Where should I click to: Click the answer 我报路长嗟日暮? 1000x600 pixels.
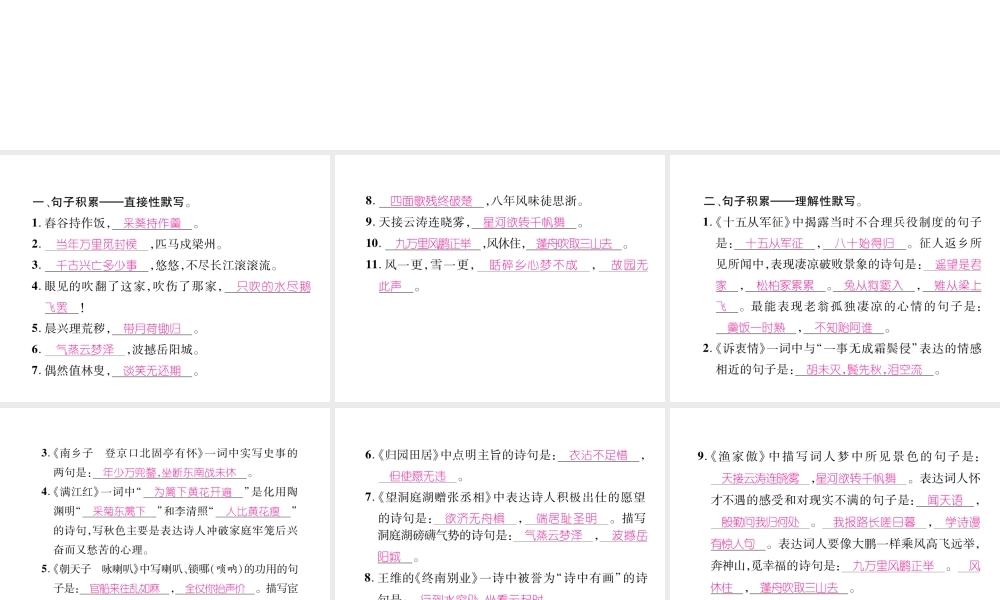click(x=874, y=522)
